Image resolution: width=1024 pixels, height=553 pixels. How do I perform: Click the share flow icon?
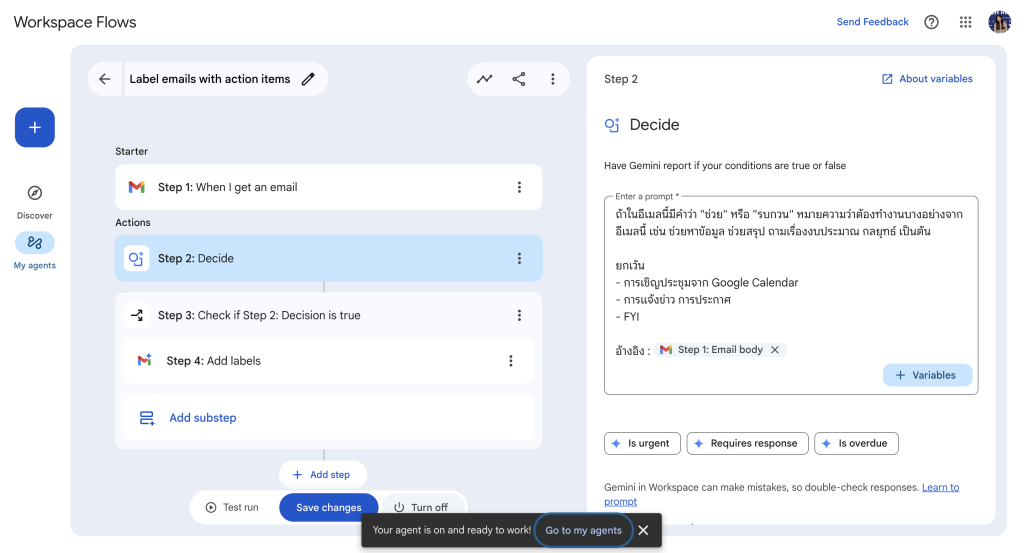tap(519, 79)
